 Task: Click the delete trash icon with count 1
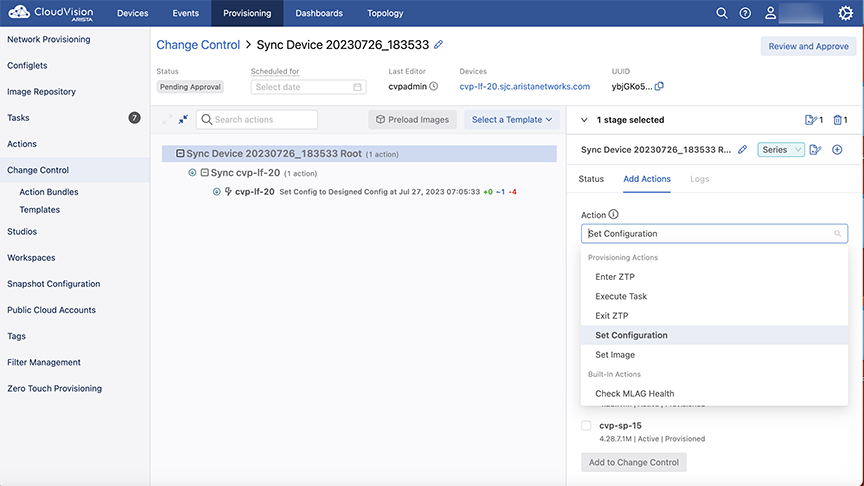coord(840,120)
